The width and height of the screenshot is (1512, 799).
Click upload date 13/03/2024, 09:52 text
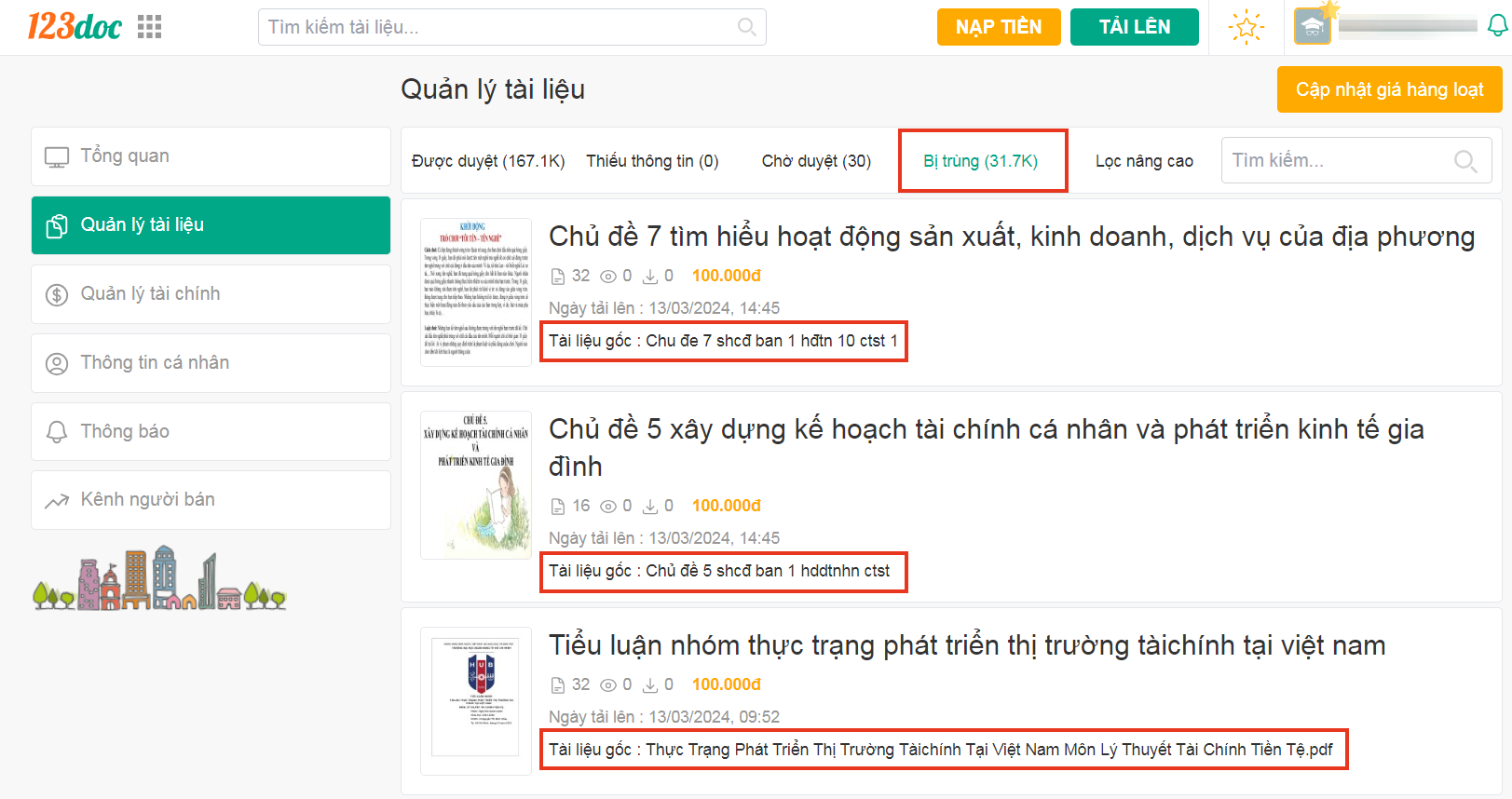tap(715, 717)
